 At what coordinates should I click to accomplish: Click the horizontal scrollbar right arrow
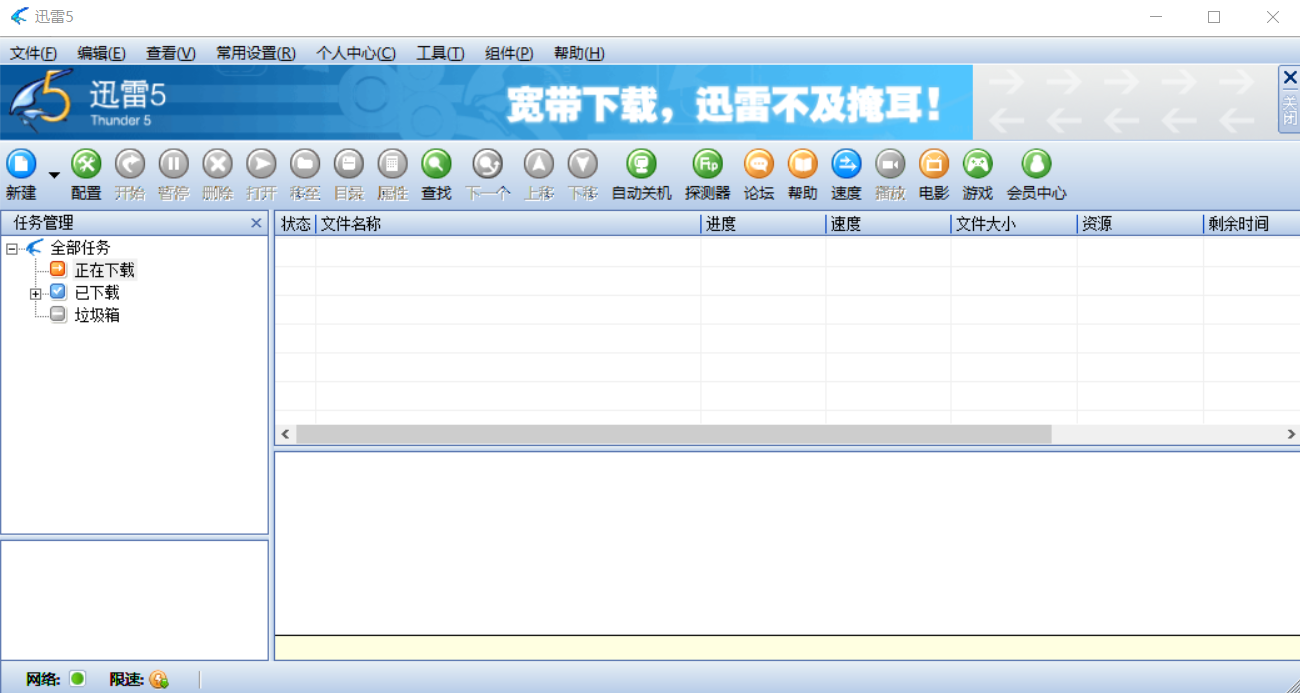(x=1291, y=434)
